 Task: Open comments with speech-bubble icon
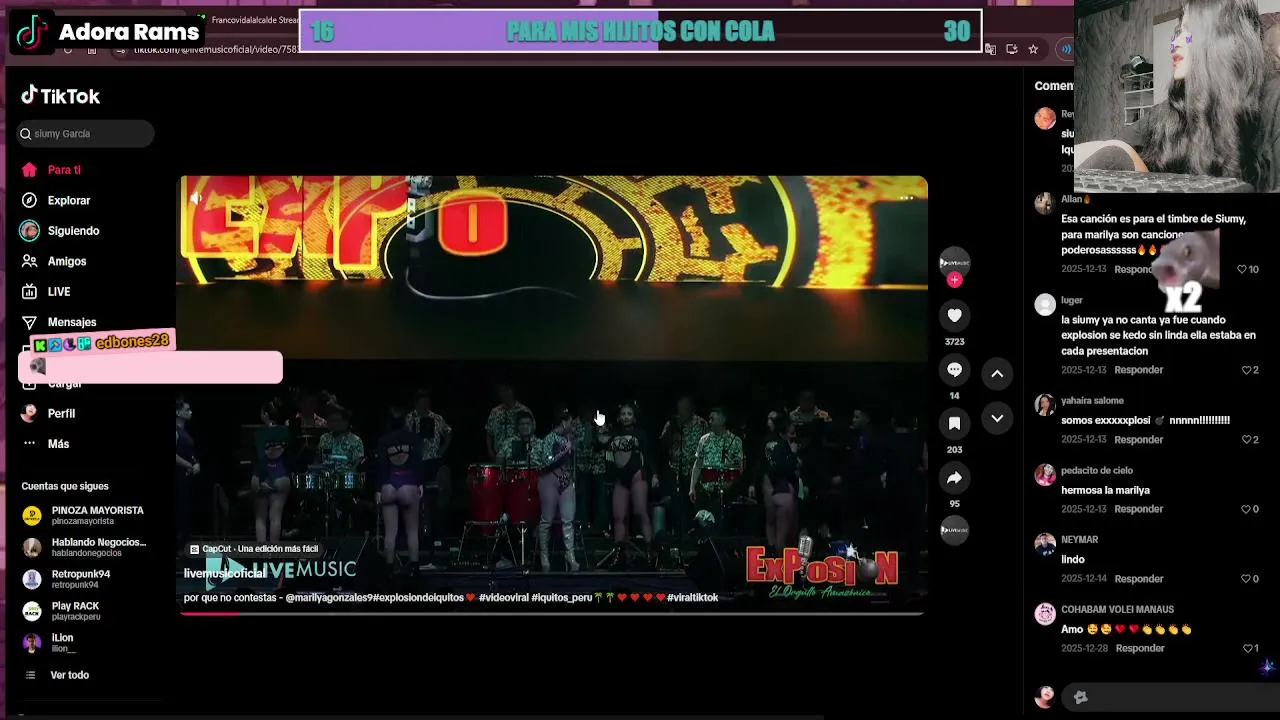point(954,370)
